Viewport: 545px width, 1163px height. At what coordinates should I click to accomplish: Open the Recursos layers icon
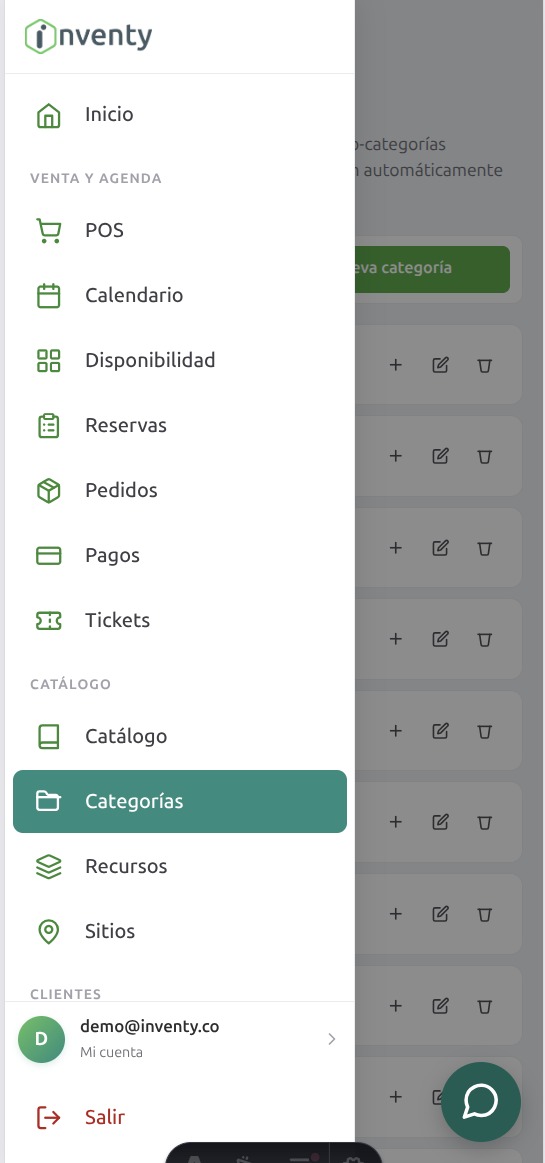49,866
